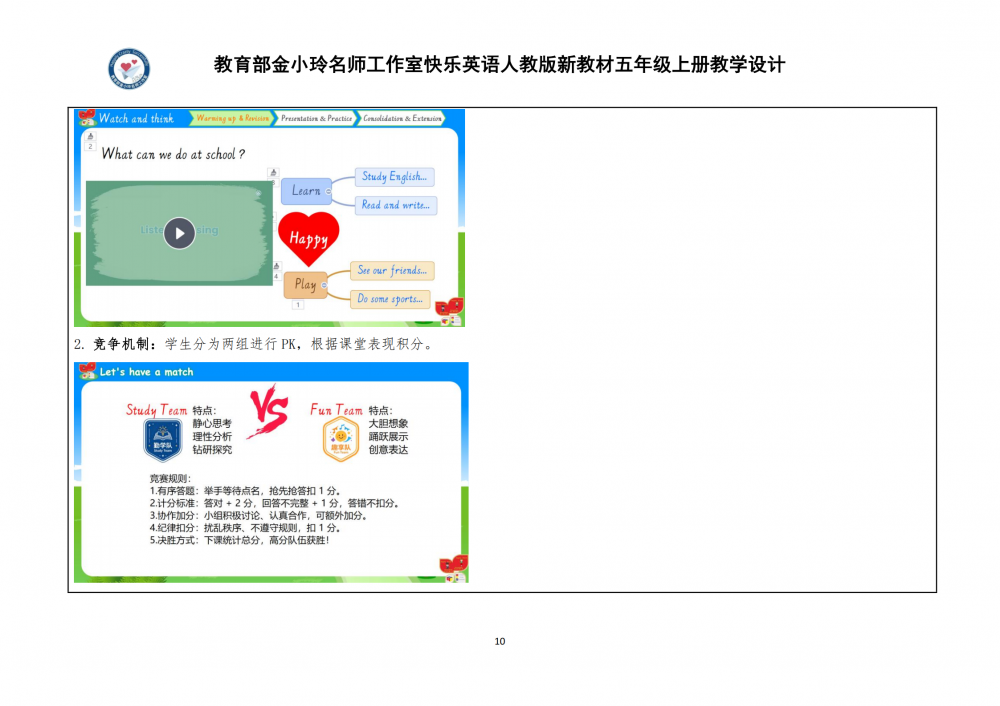The width and height of the screenshot is (1000, 706).
Task: Click the Study Team shield badge
Action: point(163,439)
